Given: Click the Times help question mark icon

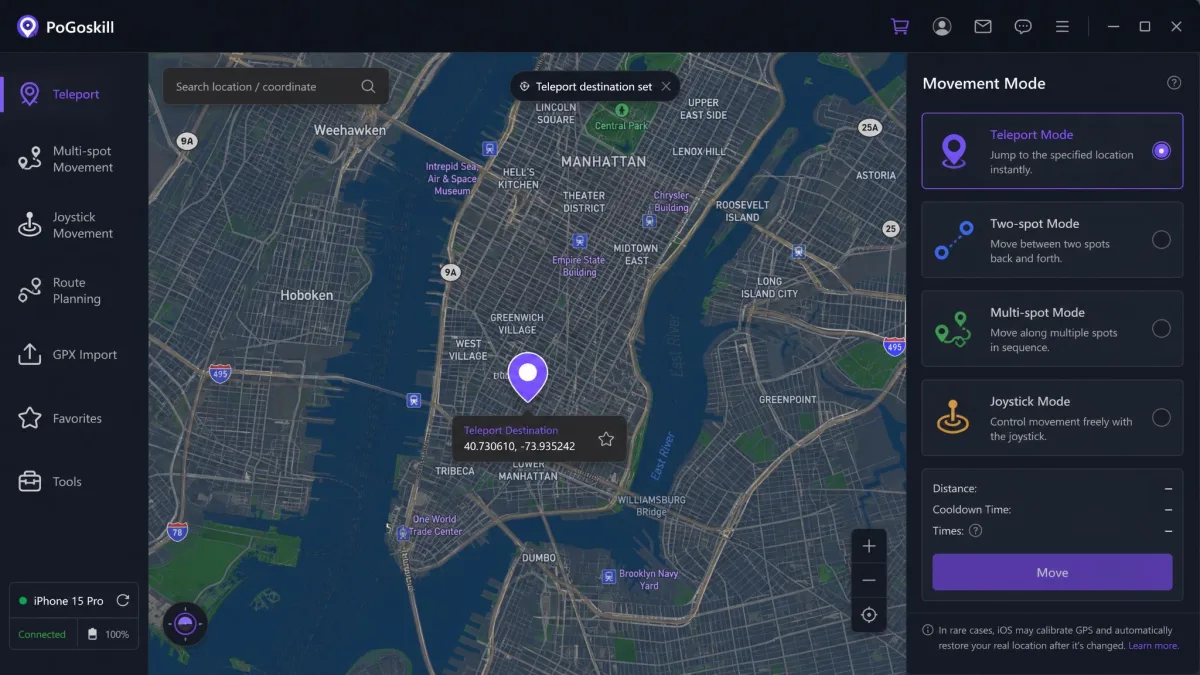Looking at the screenshot, I should pos(976,531).
